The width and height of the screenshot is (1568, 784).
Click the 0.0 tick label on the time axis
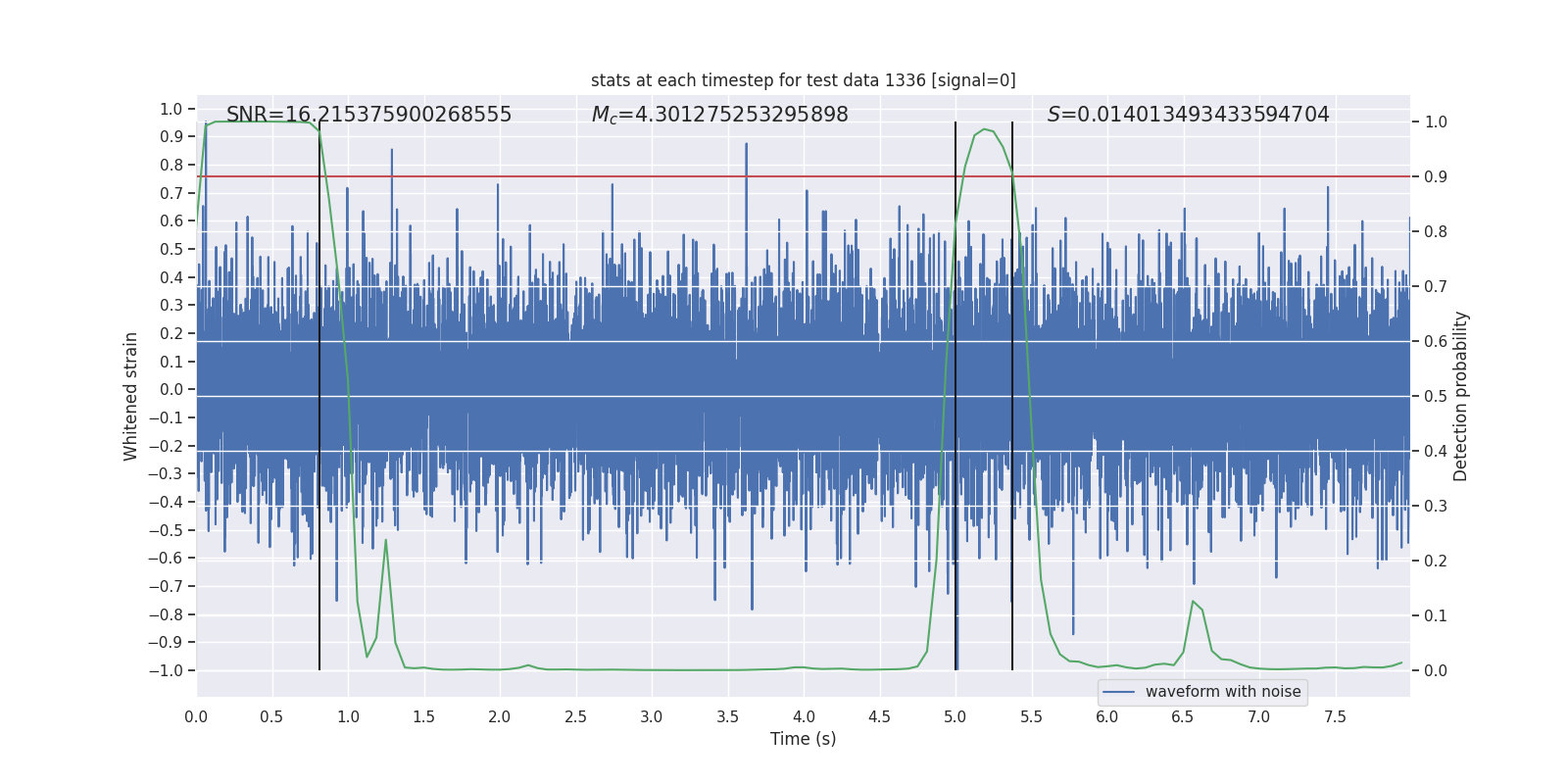click(x=196, y=716)
